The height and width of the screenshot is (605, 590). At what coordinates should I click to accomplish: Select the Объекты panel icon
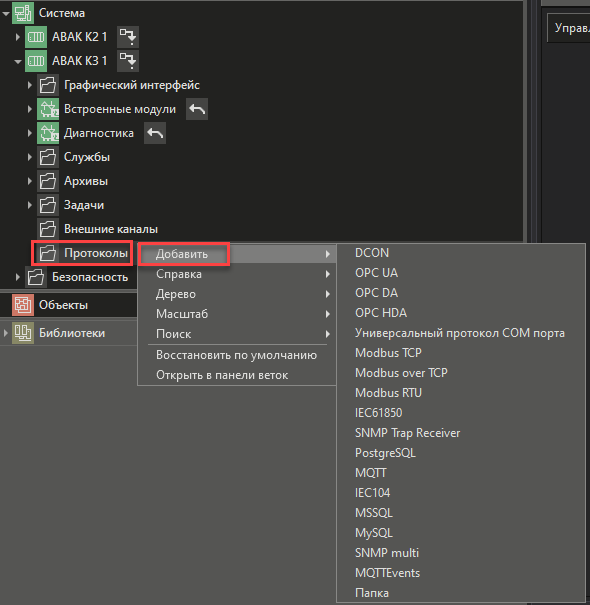pos(23,305)
